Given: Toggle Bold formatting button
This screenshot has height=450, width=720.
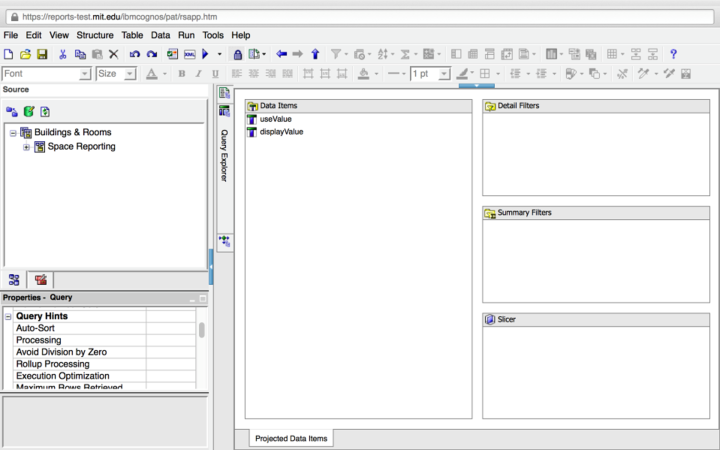Looking at the screenshot, I should pyautogui.click(x=181, y=74).
